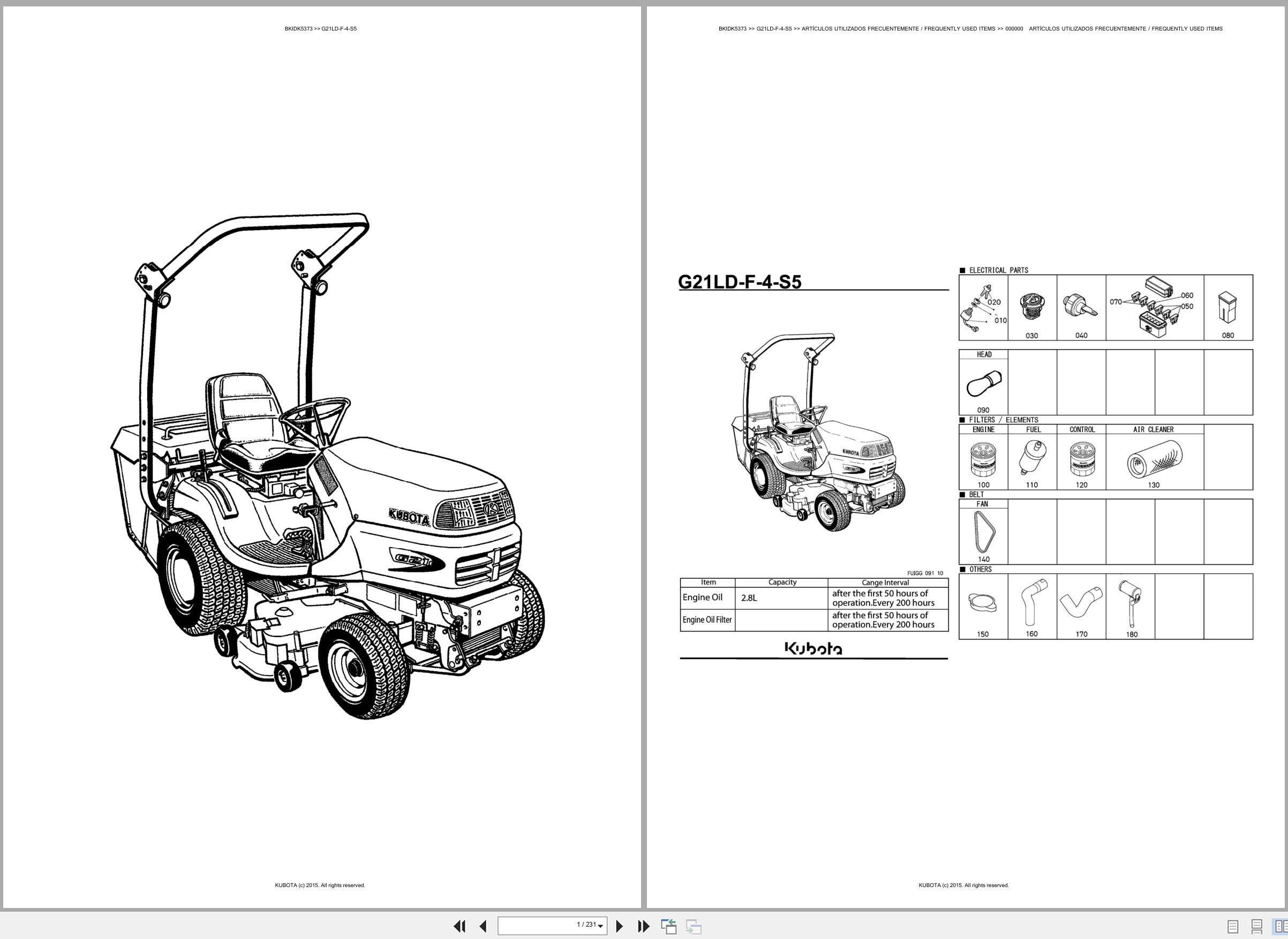The height and width of the screenshot is (939, 1288).
Task: Click the Kubota logo under the table
Action: pos(813,648)
